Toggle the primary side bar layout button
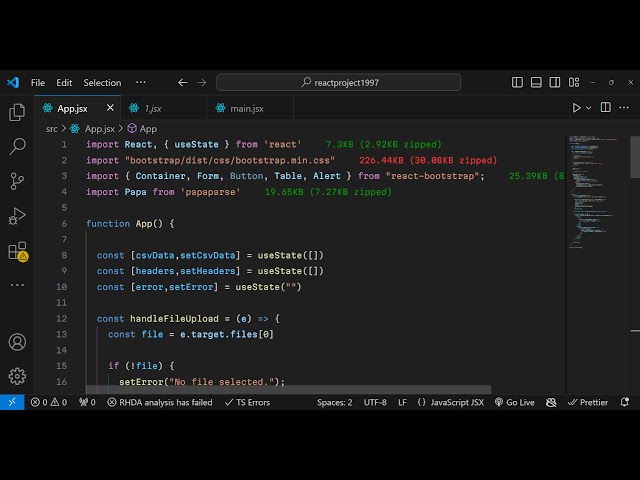This screenshot has height=480, width=640. click(517, 82)
